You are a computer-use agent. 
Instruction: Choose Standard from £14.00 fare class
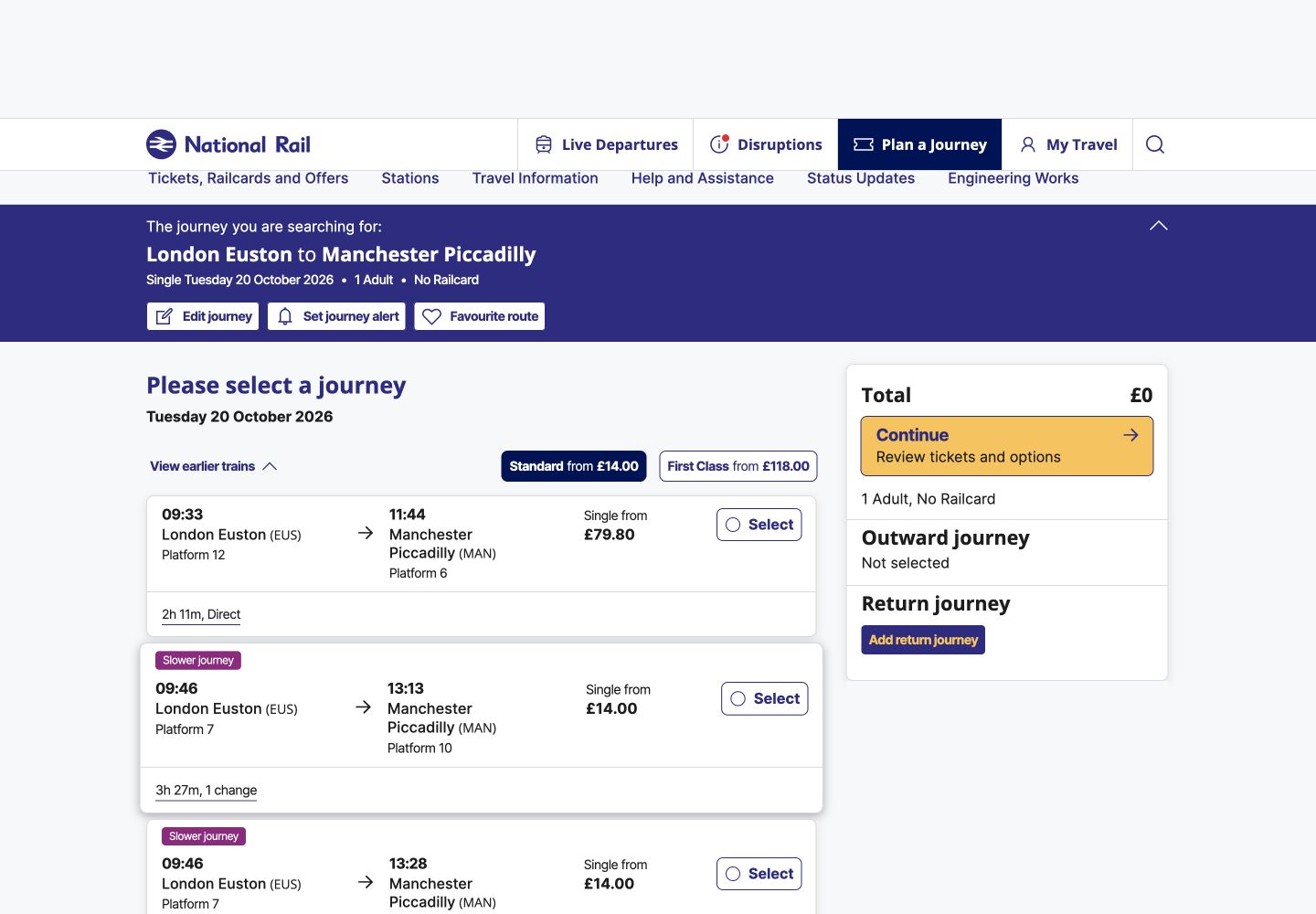574,466
